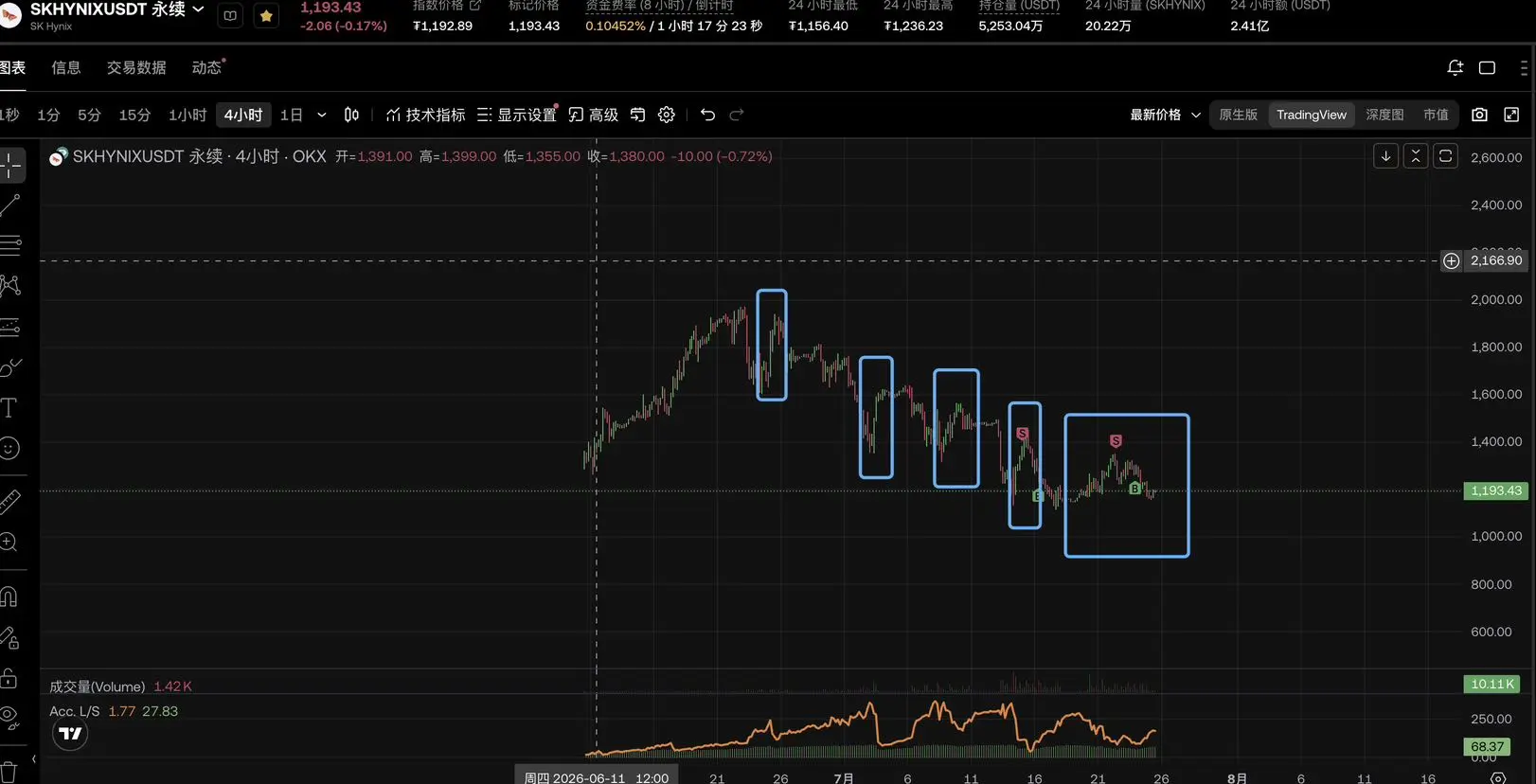
Task: Collapse the left drawing toolbar arrow
Action: coord(34,759)
